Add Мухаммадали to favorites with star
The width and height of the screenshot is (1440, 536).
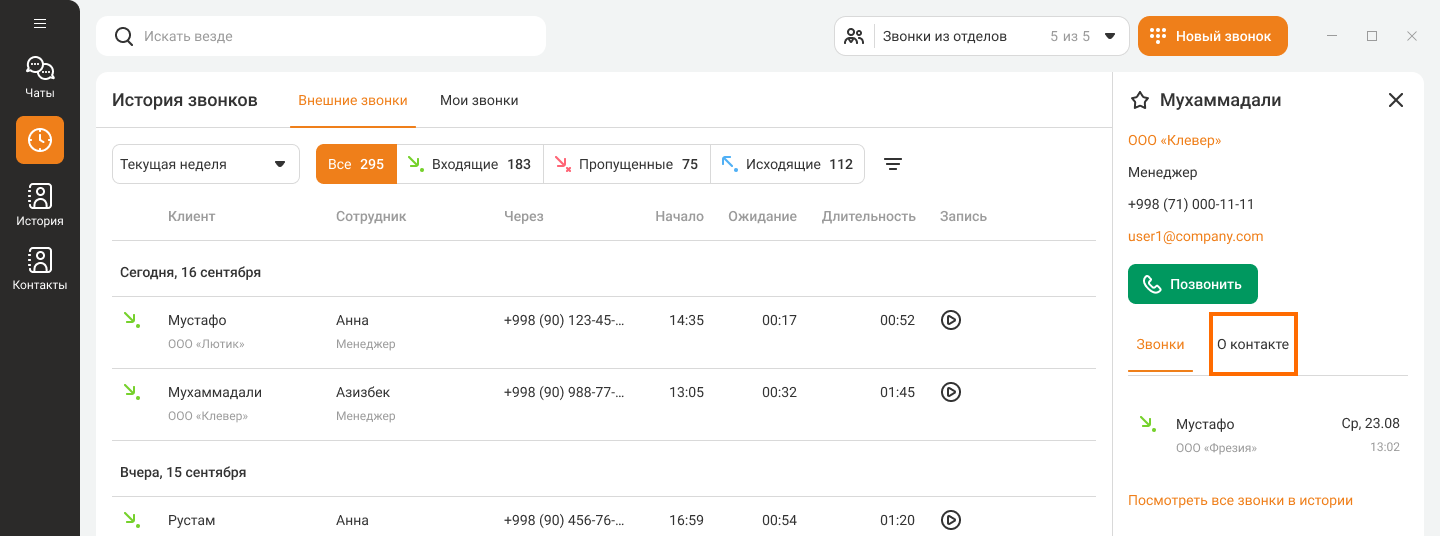tap(1139, 100)
